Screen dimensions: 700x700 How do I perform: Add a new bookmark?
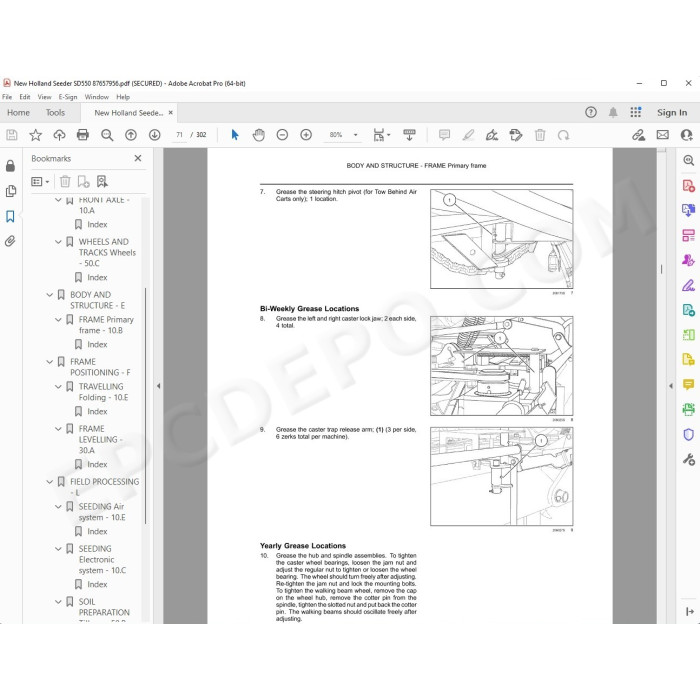83,181
